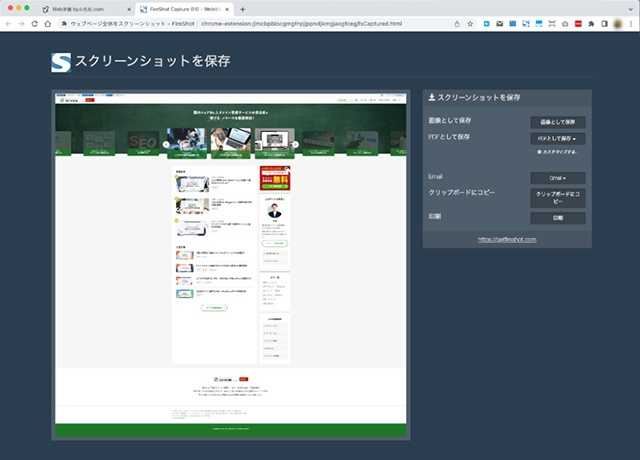This screenshot has height=460, width=640.
Task: Click the 印刷 button
Action: [558, 218]
